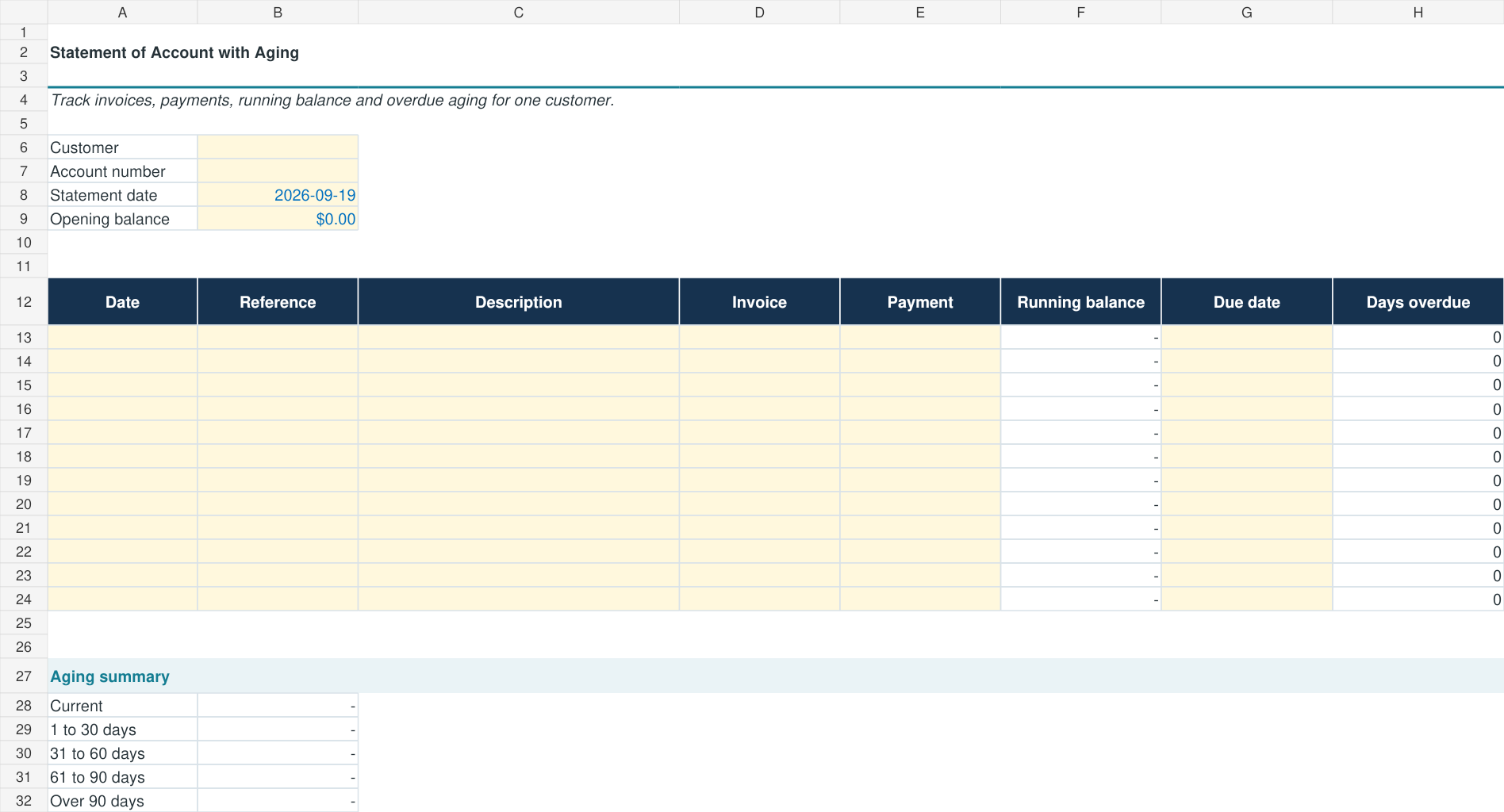
Task: Select column G header
Action: (1246, 12)
